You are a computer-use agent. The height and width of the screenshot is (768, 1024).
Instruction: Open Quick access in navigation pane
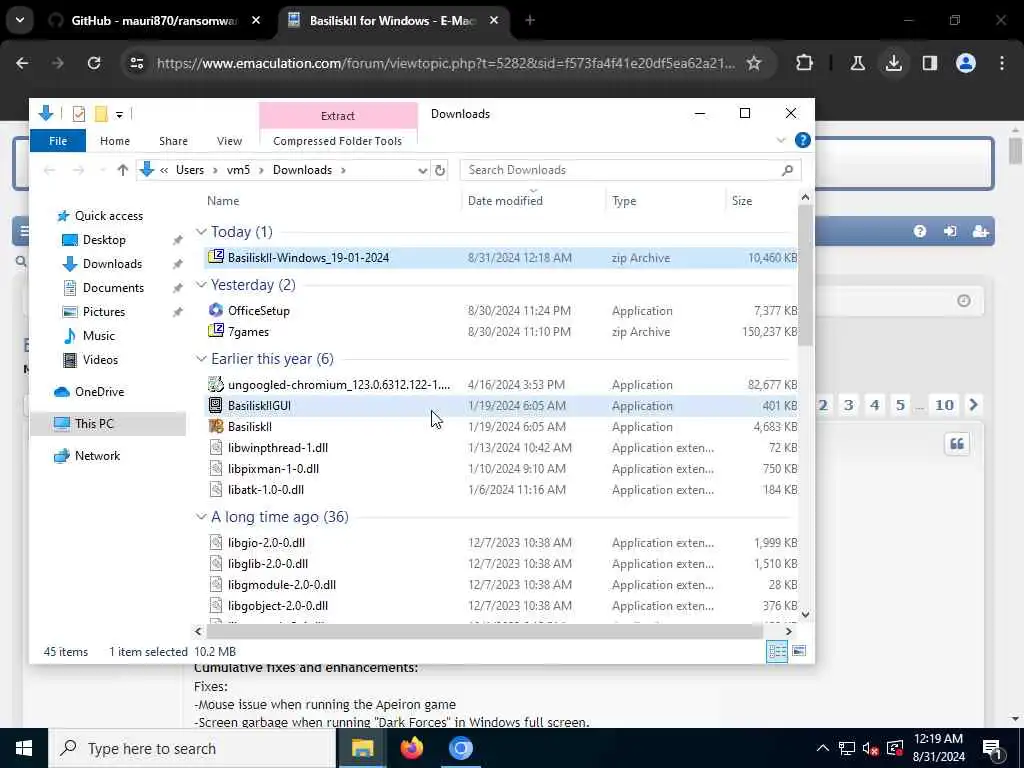[x=108, y=216]
